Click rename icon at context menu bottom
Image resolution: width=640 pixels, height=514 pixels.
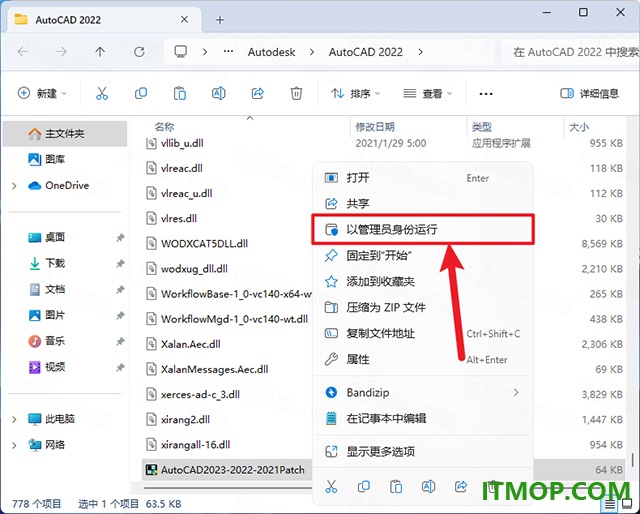(x=428, y=486)
